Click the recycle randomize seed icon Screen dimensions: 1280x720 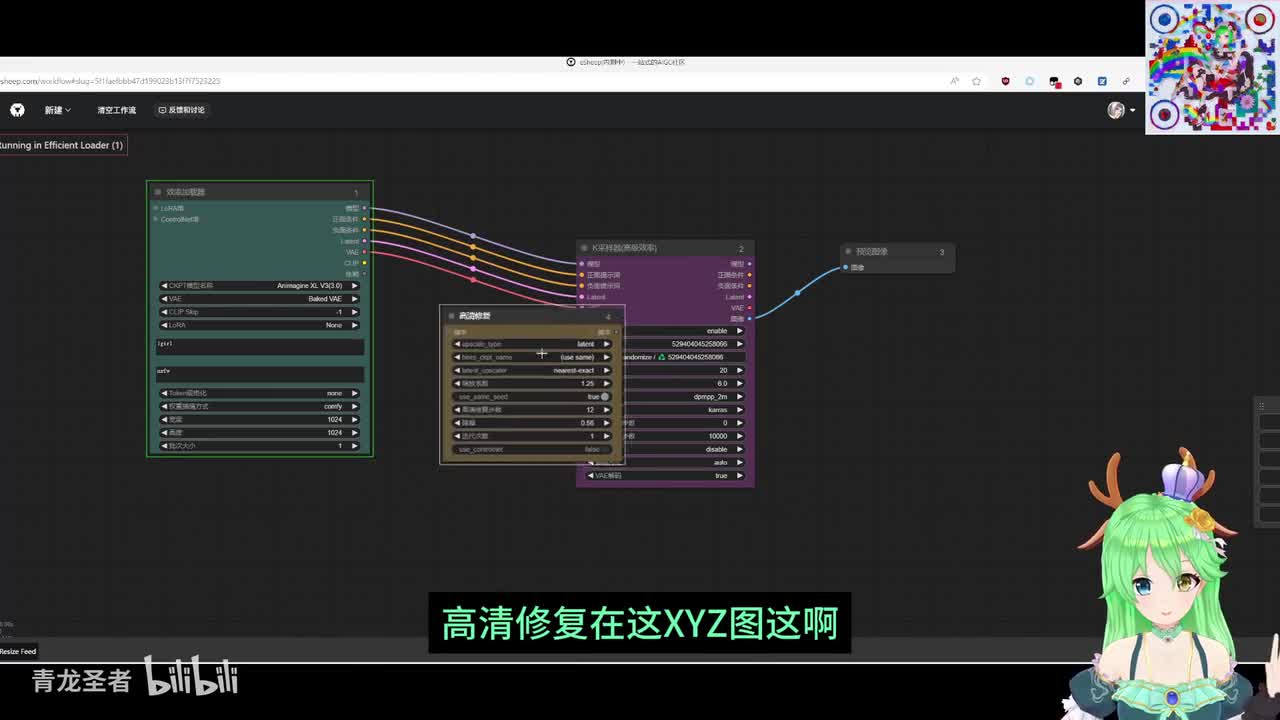point(661,357)
